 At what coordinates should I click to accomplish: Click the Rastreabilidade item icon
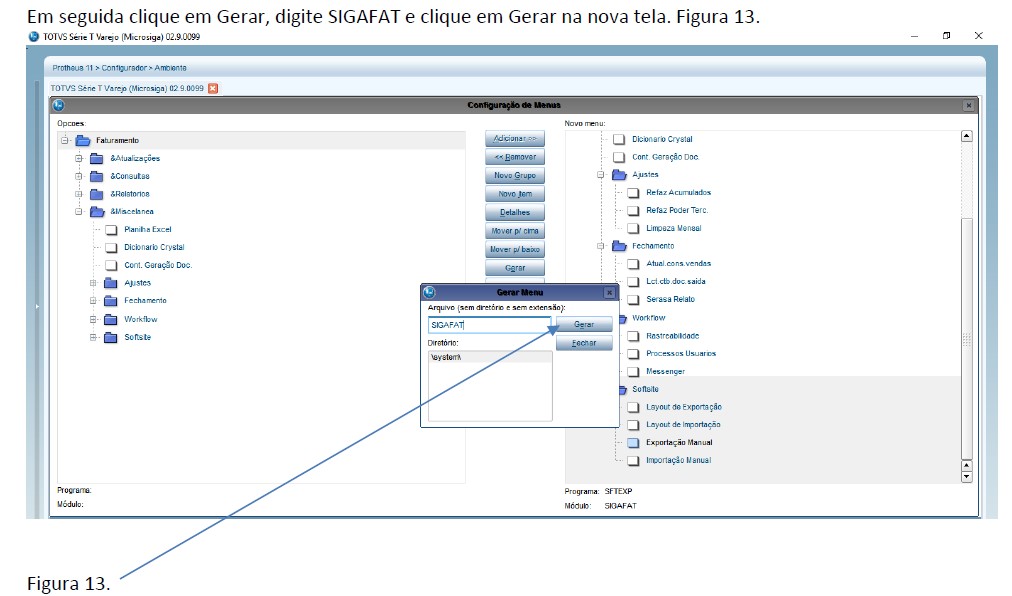click(633, 336)
